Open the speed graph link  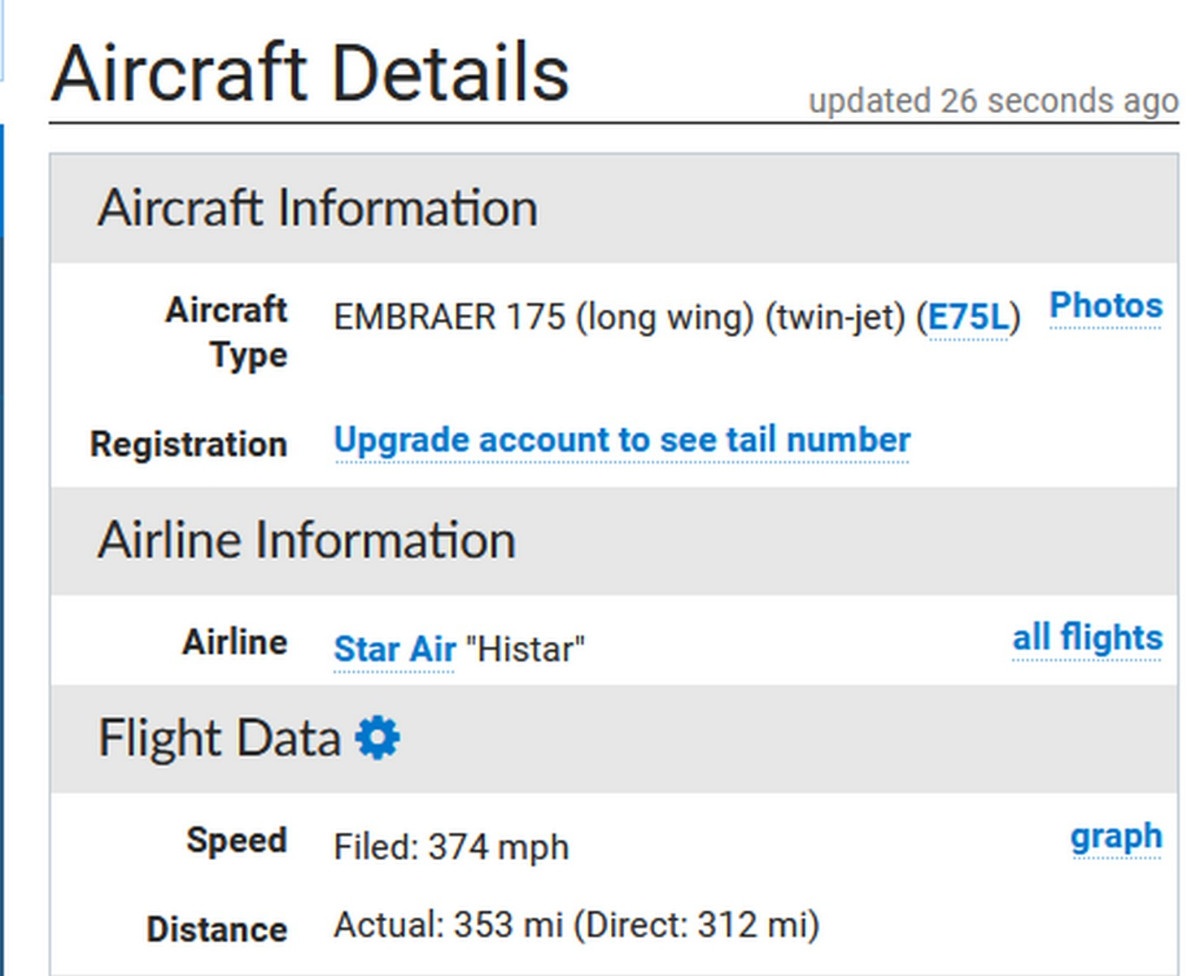click(x=1117, y=836)
